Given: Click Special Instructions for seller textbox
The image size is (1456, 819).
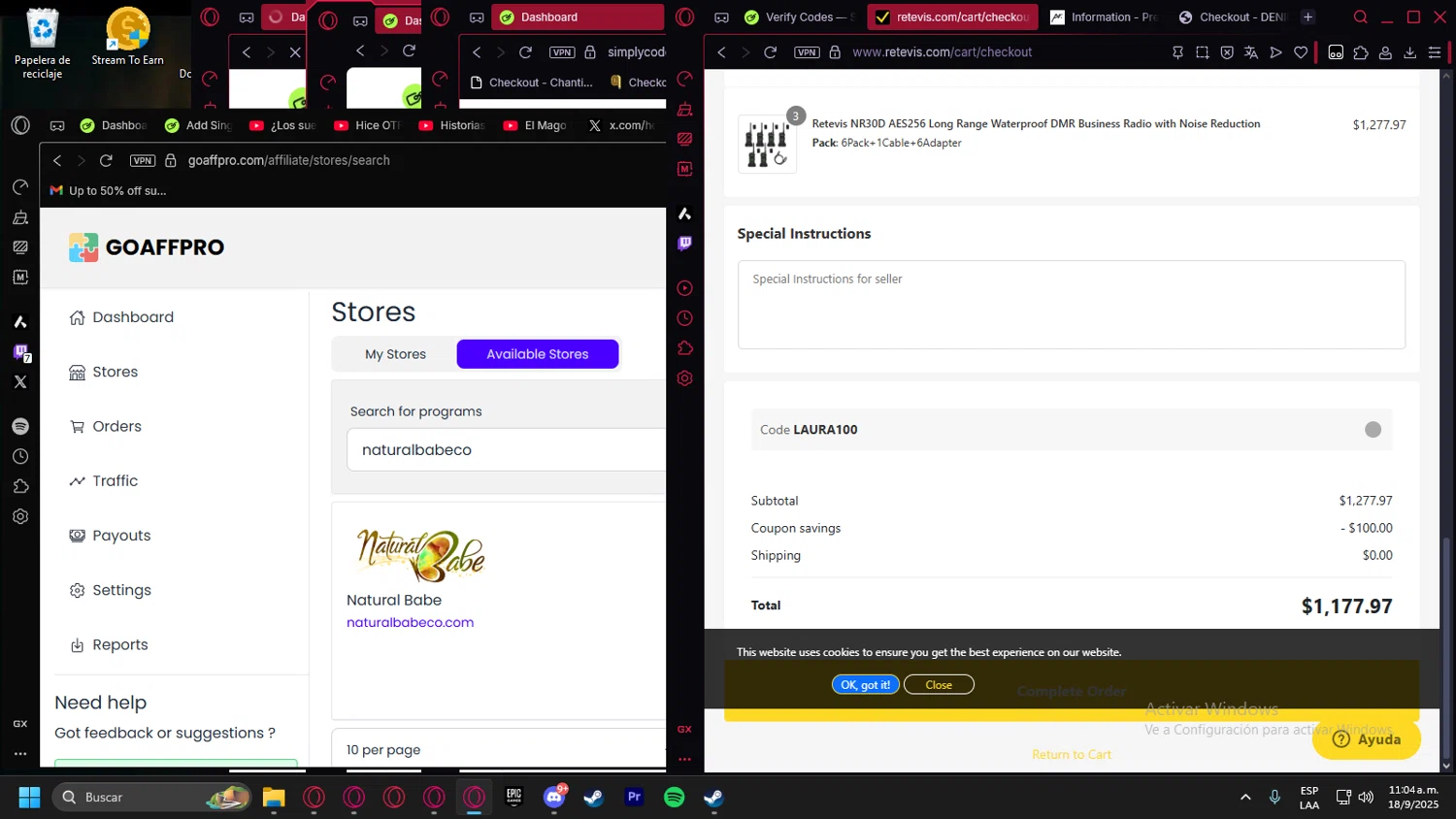Looking at the screenshot, I should [x=1071, y=305].
